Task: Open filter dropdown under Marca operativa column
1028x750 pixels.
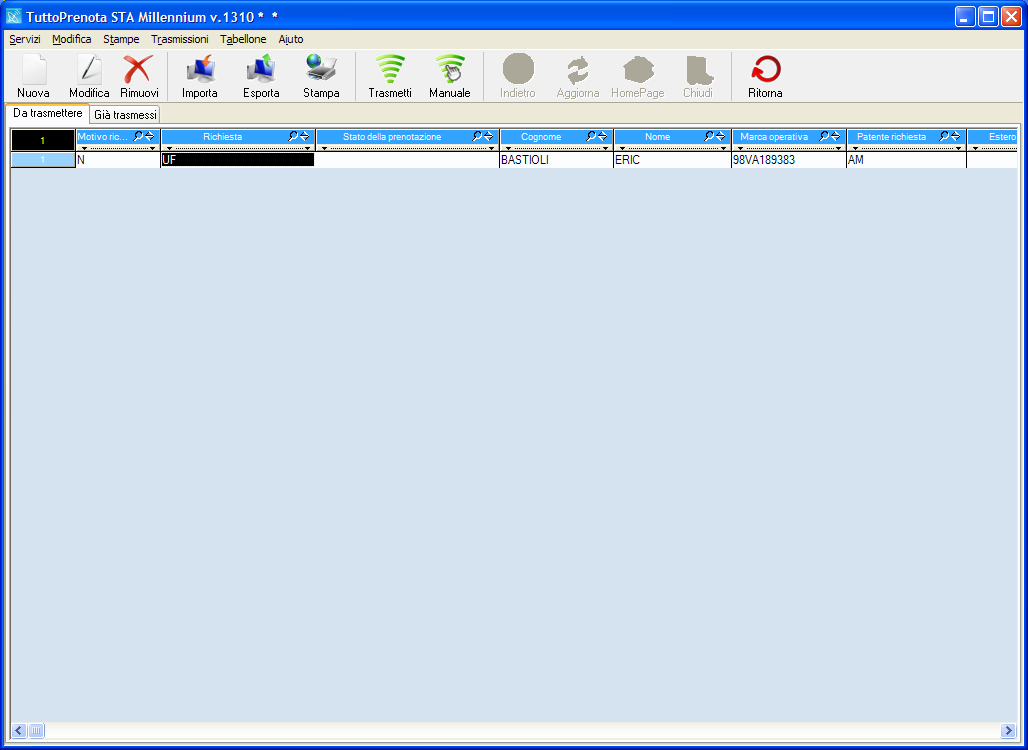Action: pyautogui.click(x=739, y=148)
